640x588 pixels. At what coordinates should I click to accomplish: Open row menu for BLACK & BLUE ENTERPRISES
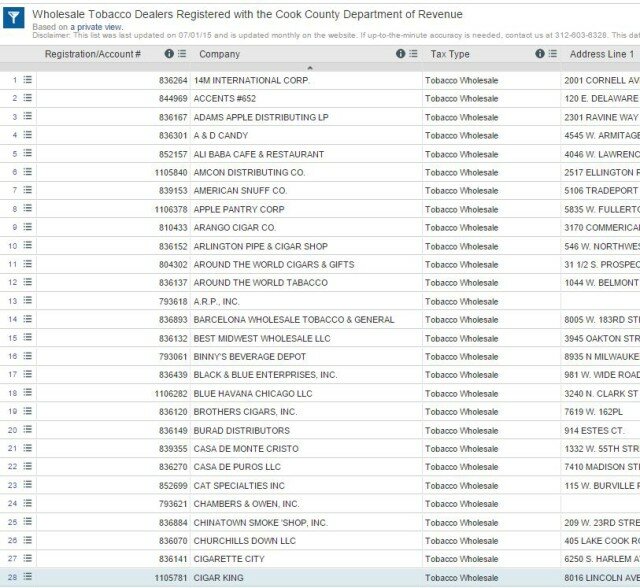[x=27, y=374]
